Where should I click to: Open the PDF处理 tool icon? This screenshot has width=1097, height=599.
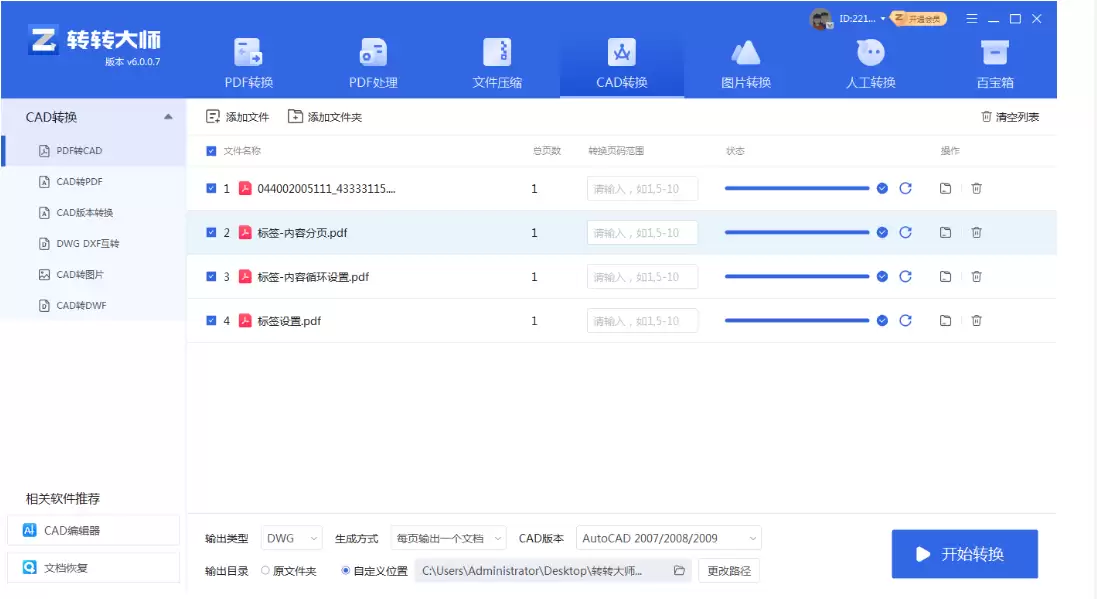tap(373, 53)
